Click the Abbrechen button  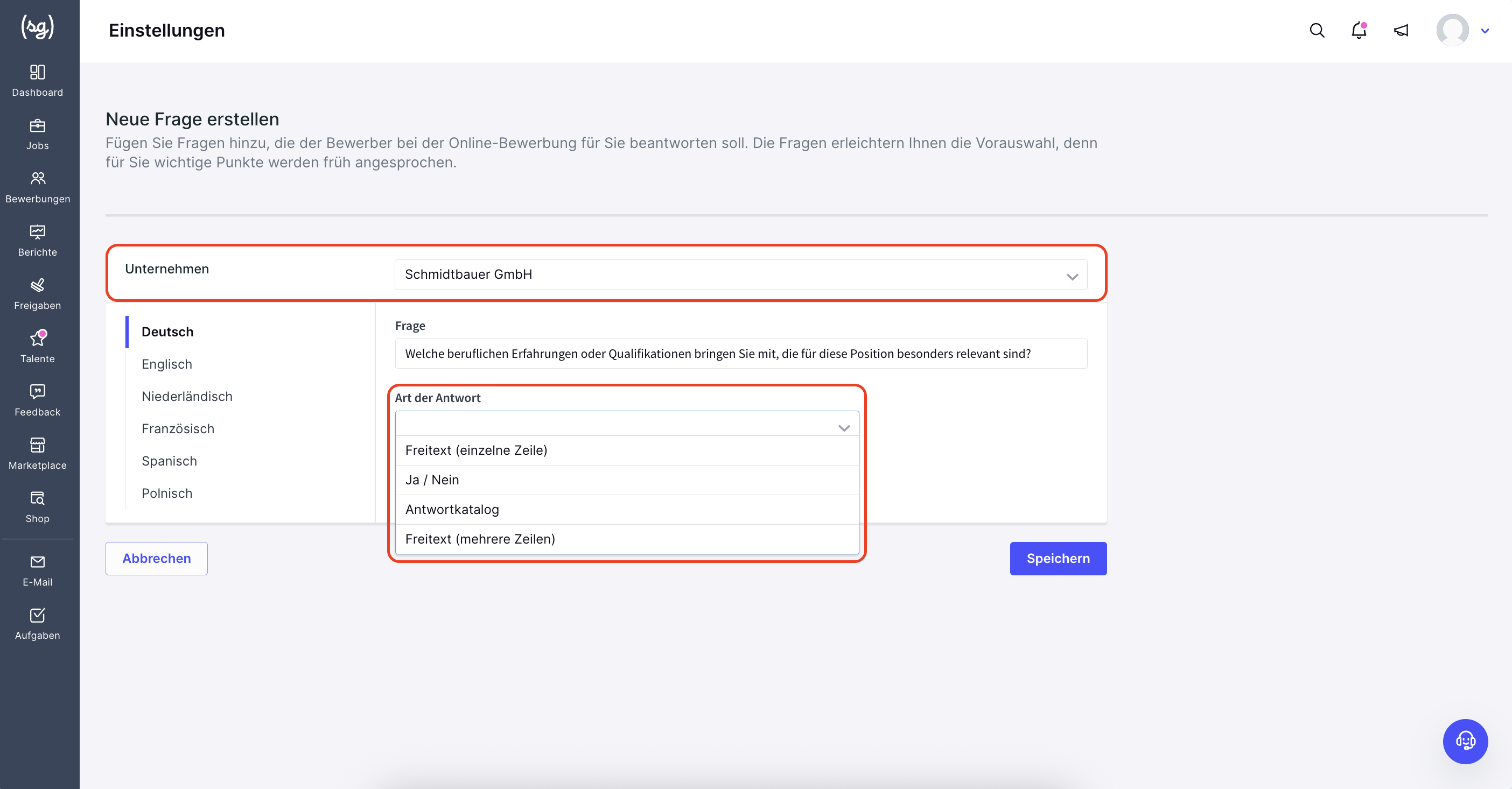pyautogui.click(x=156, y=558)
